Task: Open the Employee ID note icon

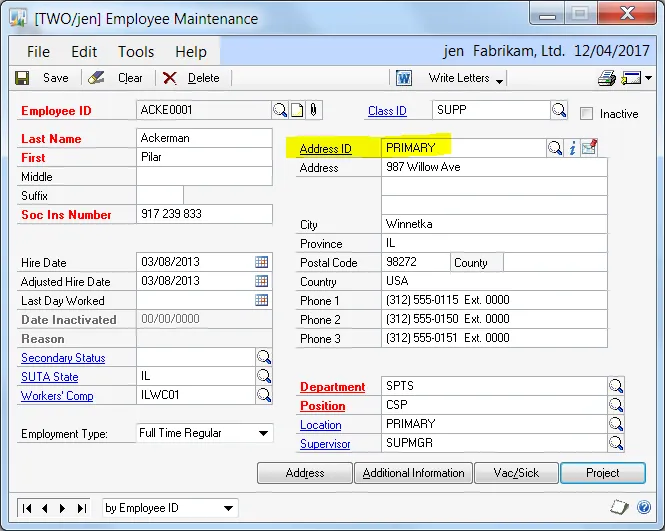Action: coord(296,109)
